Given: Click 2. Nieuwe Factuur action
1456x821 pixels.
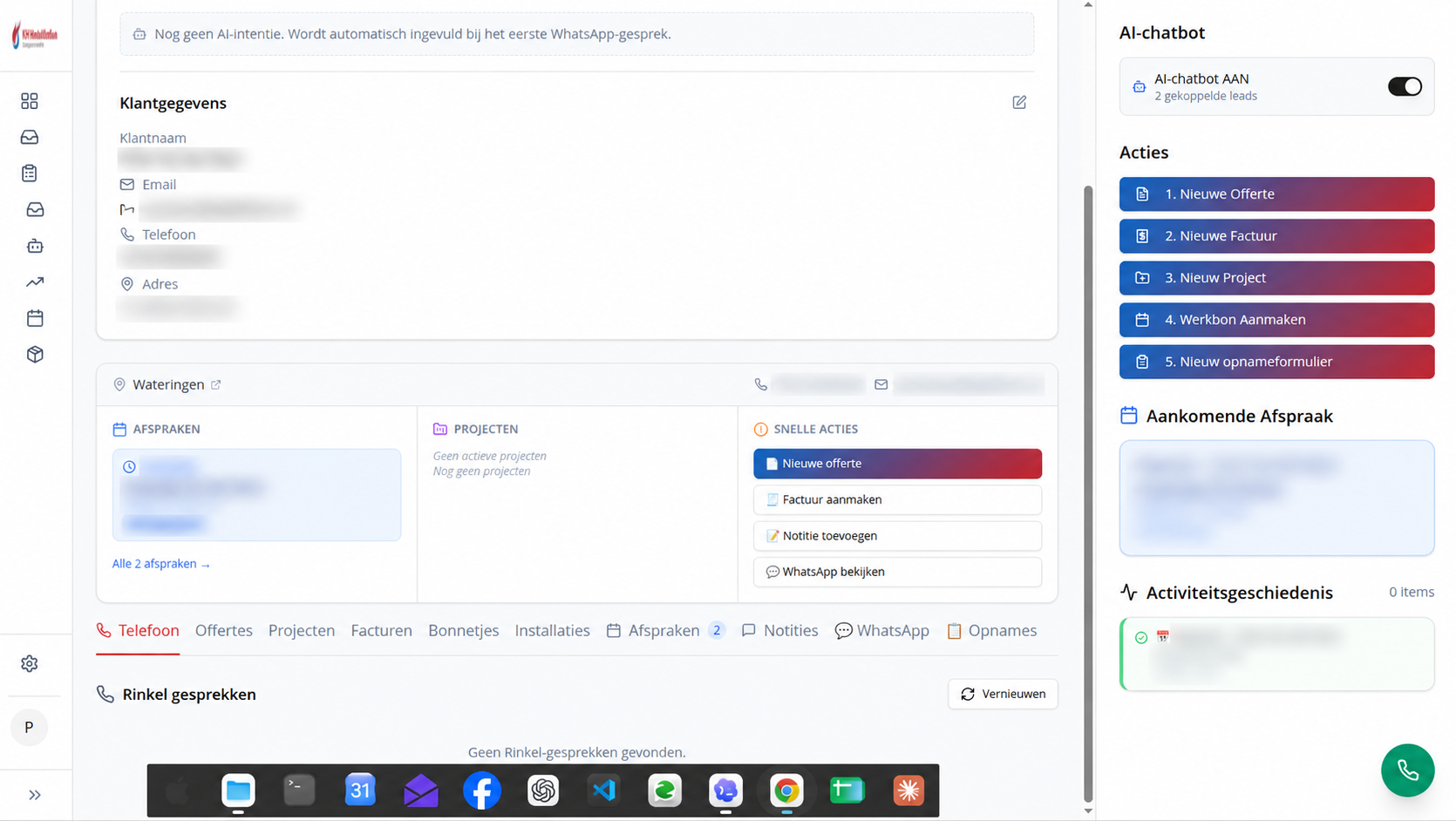Looking at the screenshot, I should tap(1276, 236).
